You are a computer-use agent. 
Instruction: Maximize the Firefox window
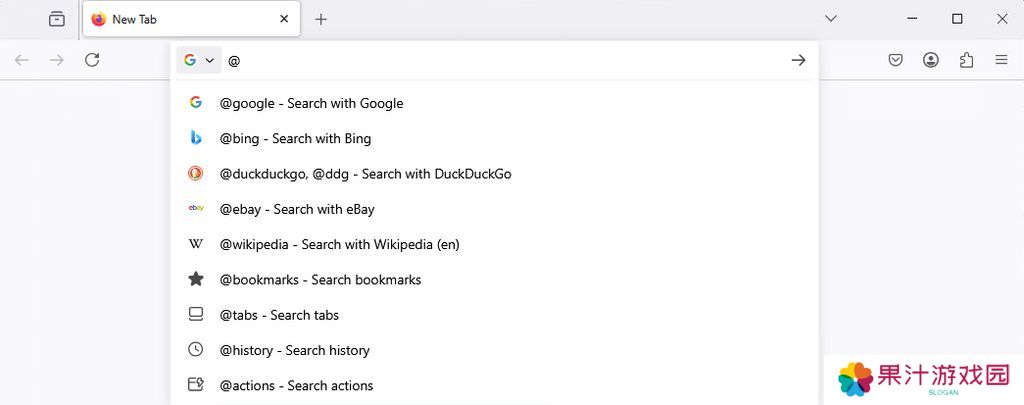(957, 19)
